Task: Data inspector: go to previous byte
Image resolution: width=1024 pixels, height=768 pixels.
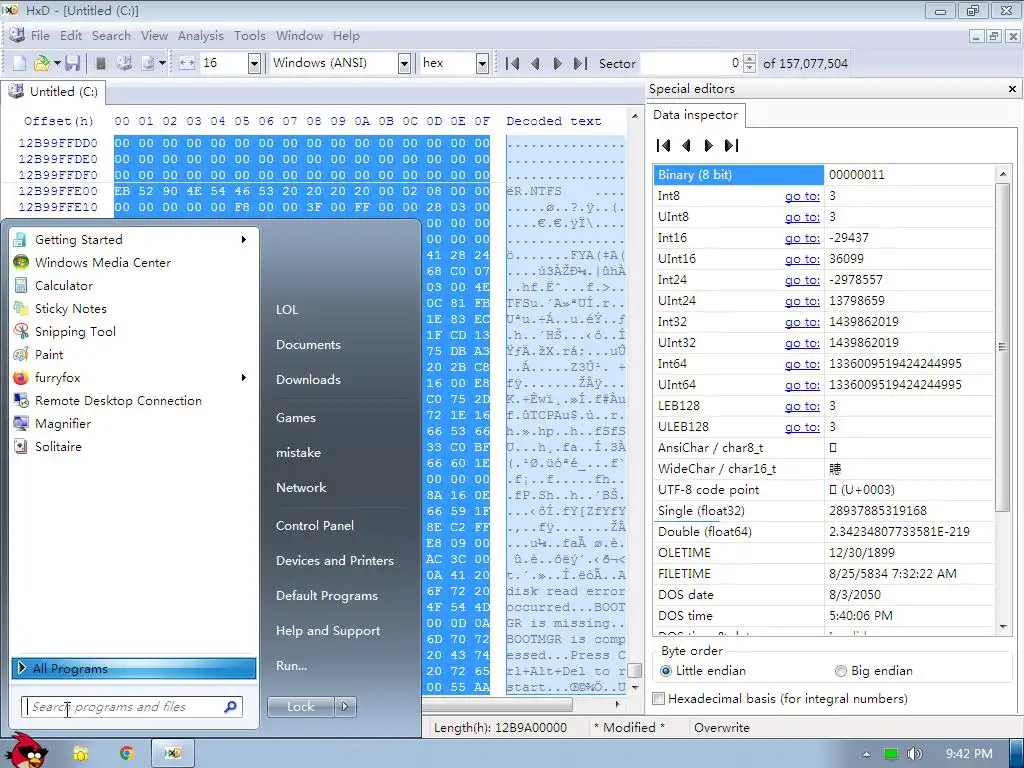Action: [x=686, y=146]
